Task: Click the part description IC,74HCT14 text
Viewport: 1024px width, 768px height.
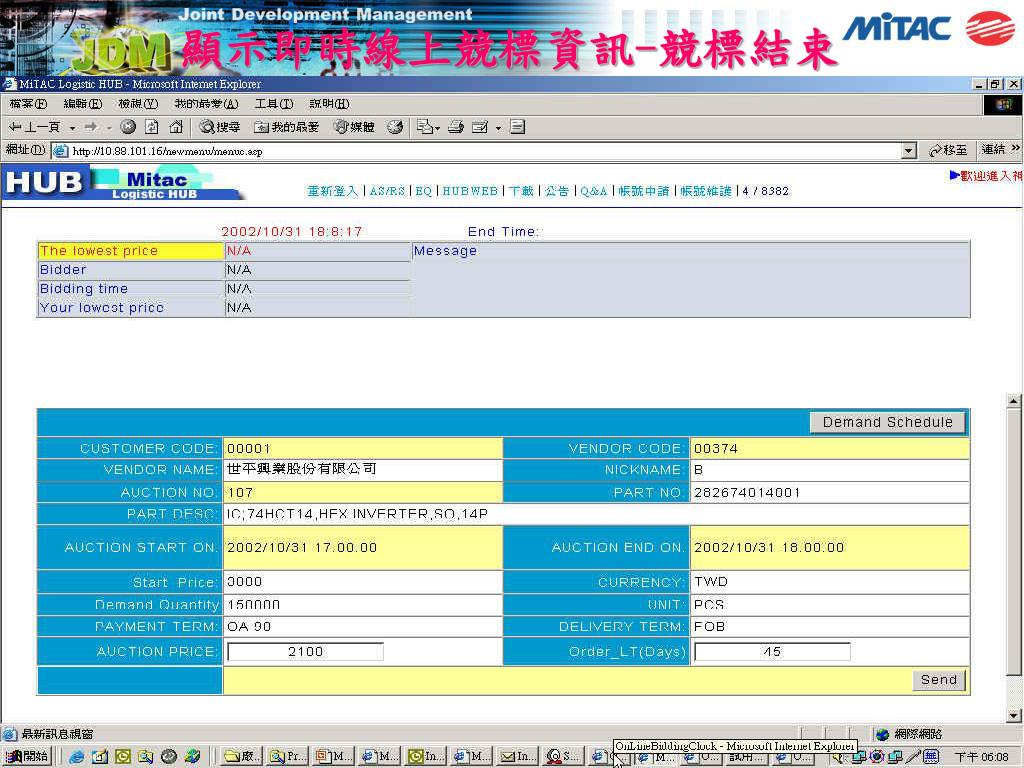Action: click(x=357, y=514)
